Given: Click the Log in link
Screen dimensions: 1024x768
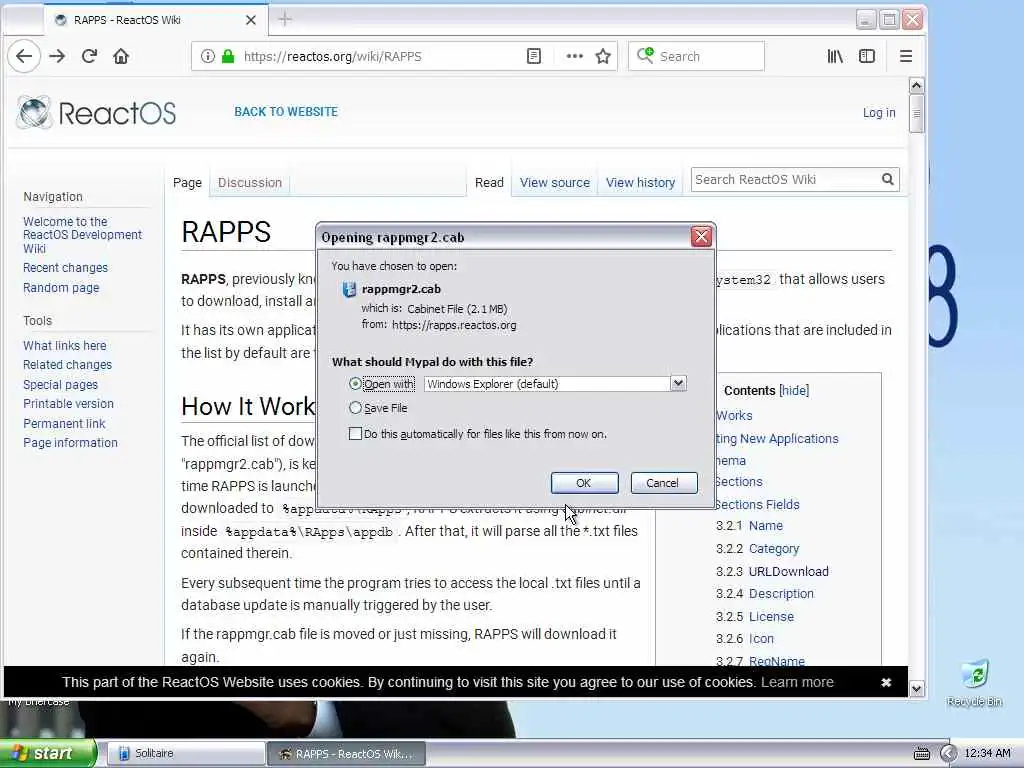Looking at the screenshot, I should click(879, 113).
